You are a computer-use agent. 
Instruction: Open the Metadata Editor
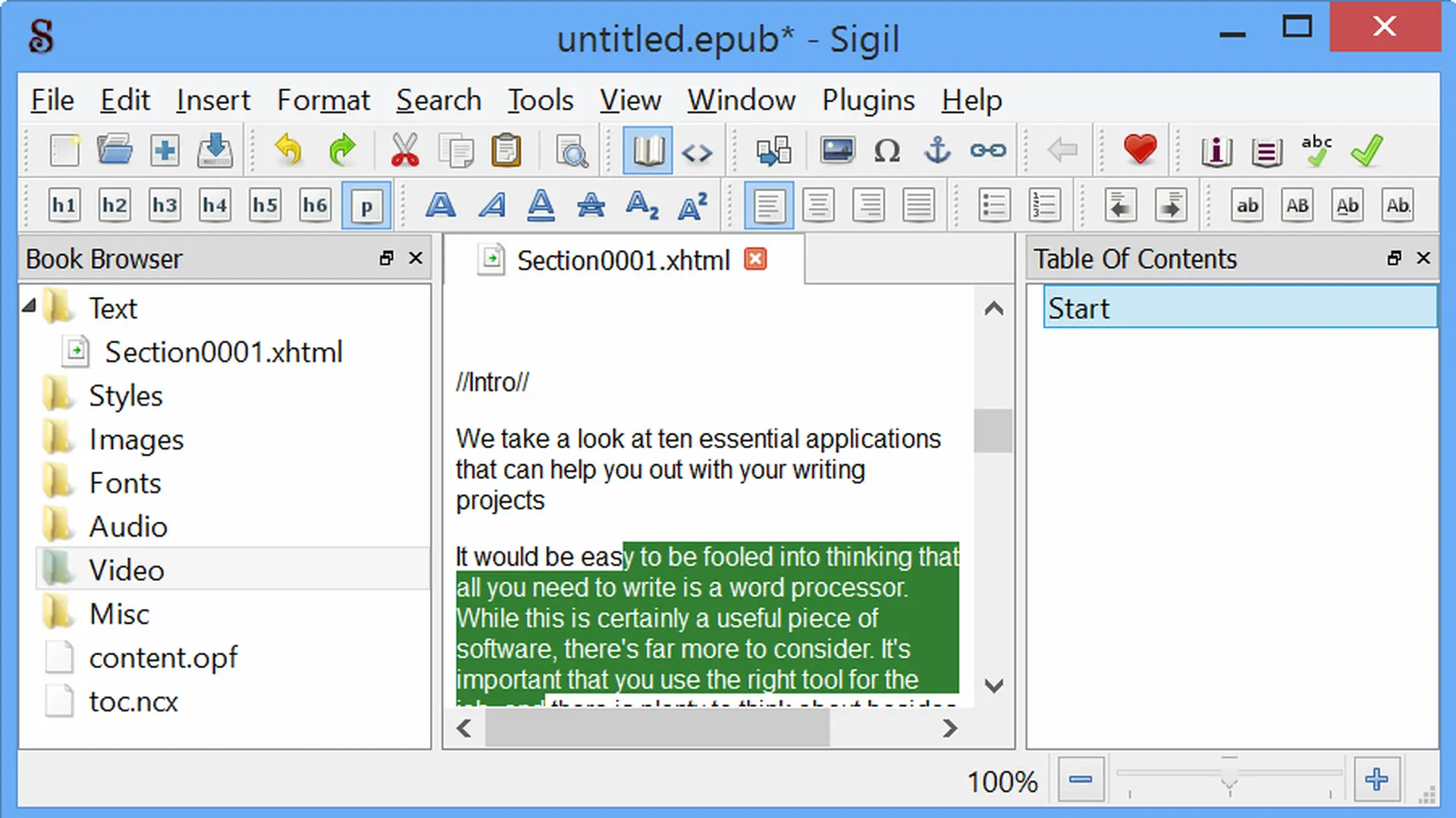[x=1216, y=151]
